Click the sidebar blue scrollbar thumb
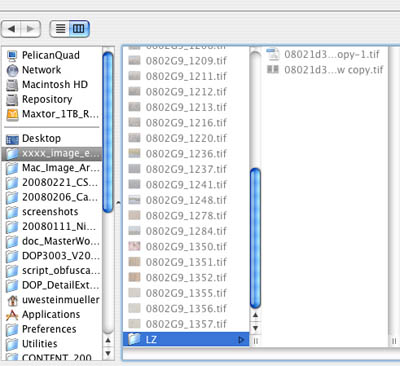This screenshot has height=366, width=400. (108, 132)
